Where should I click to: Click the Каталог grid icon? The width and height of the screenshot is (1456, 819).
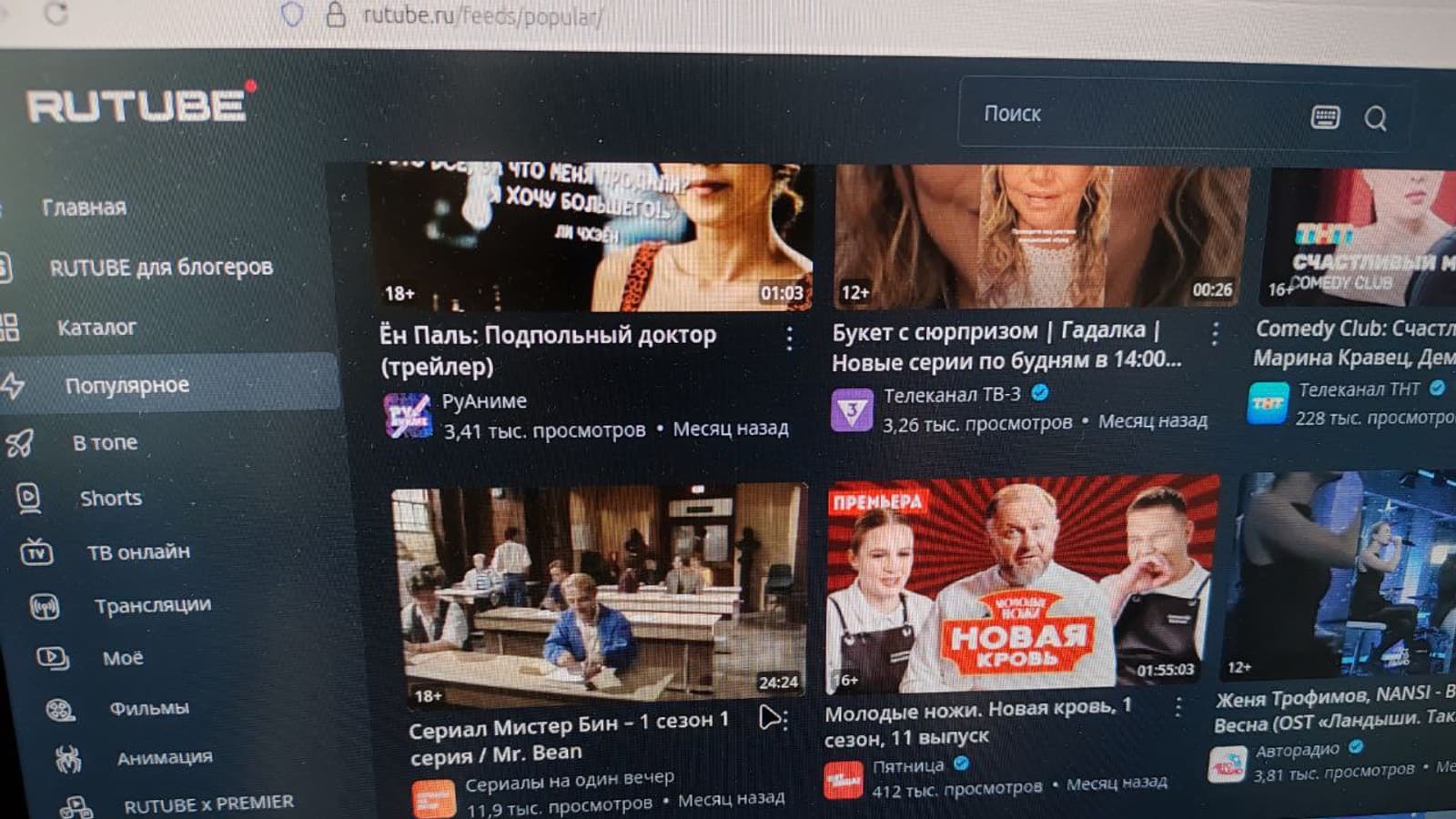8,327
